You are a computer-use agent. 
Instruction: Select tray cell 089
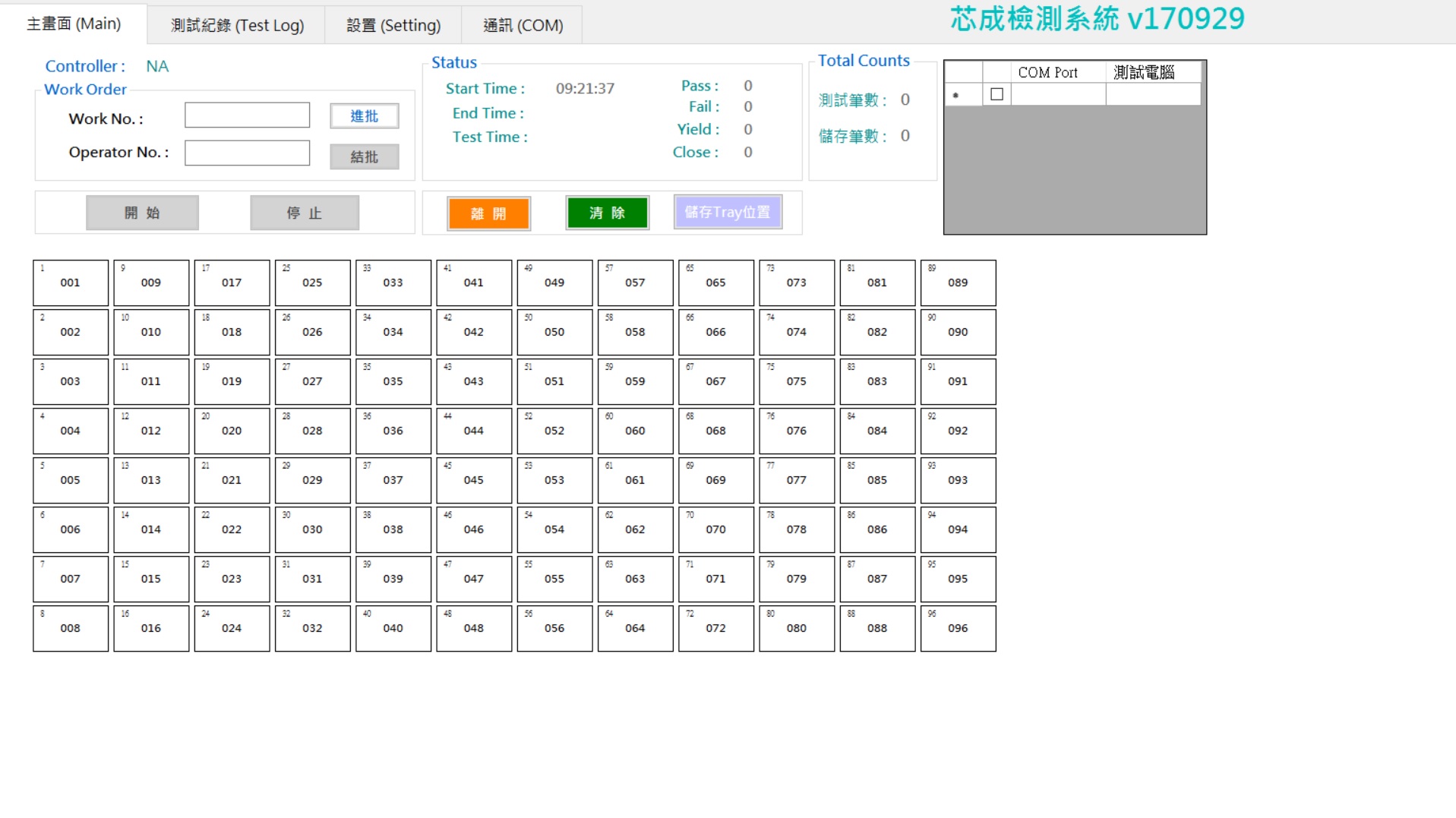pos(958,283)
